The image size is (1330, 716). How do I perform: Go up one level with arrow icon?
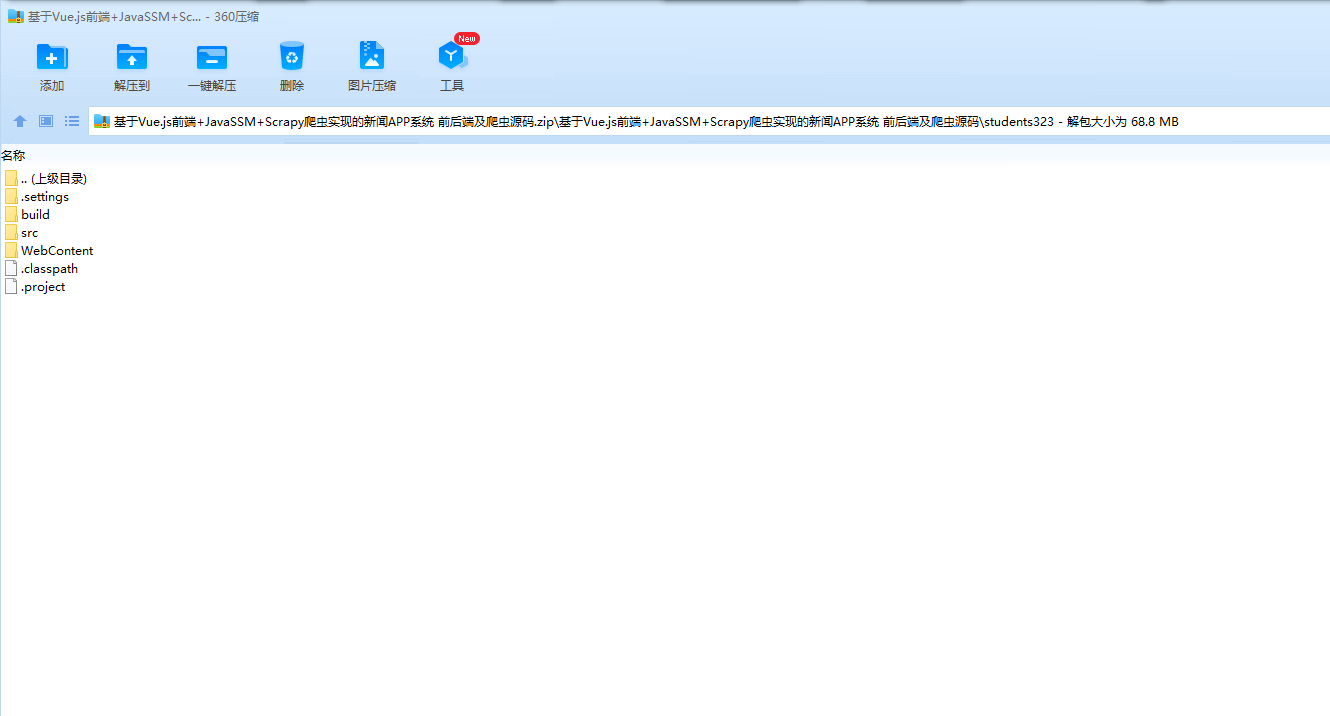(x=20, y=121)
